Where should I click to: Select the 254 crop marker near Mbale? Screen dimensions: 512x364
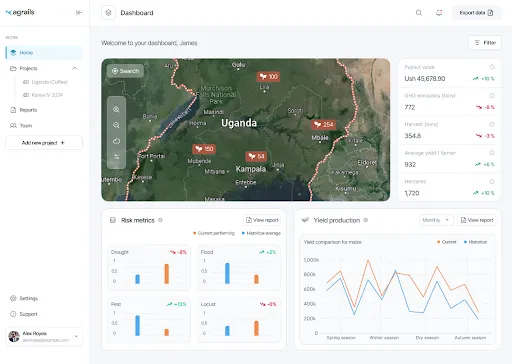coord(324,125)
